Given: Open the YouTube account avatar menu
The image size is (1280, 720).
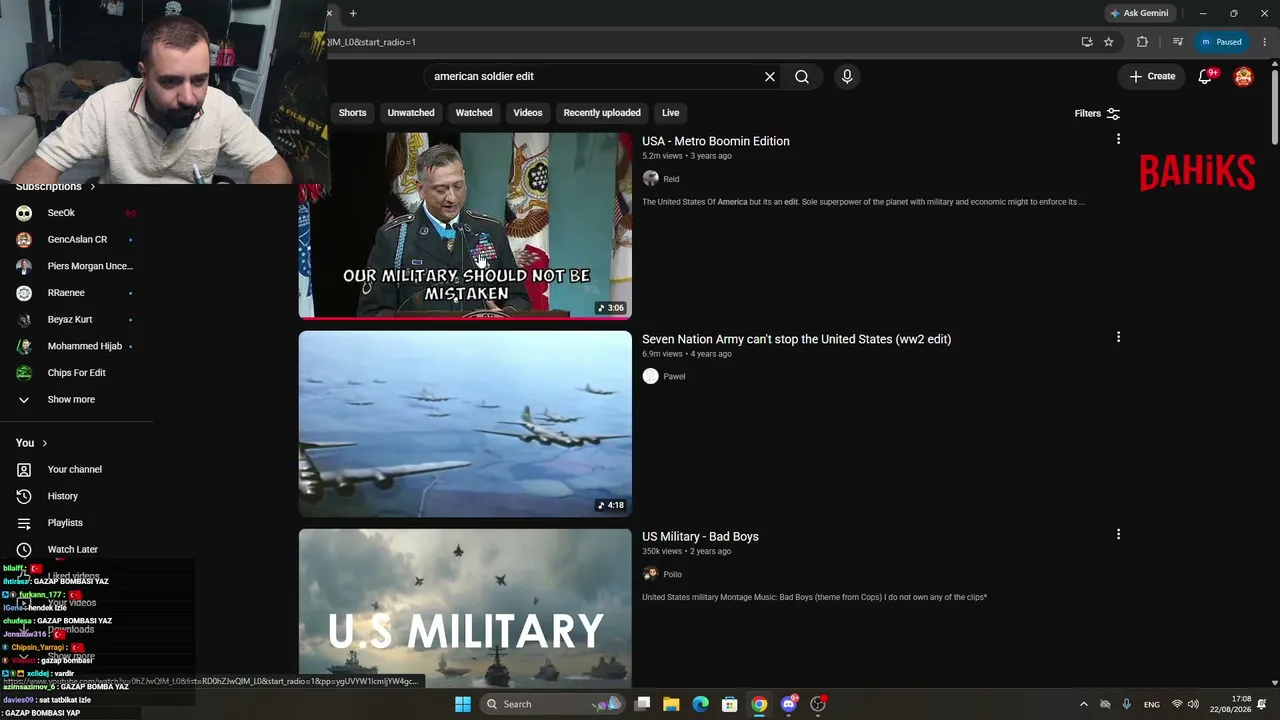Looking at the screenshot, I should click(1244, 76).
